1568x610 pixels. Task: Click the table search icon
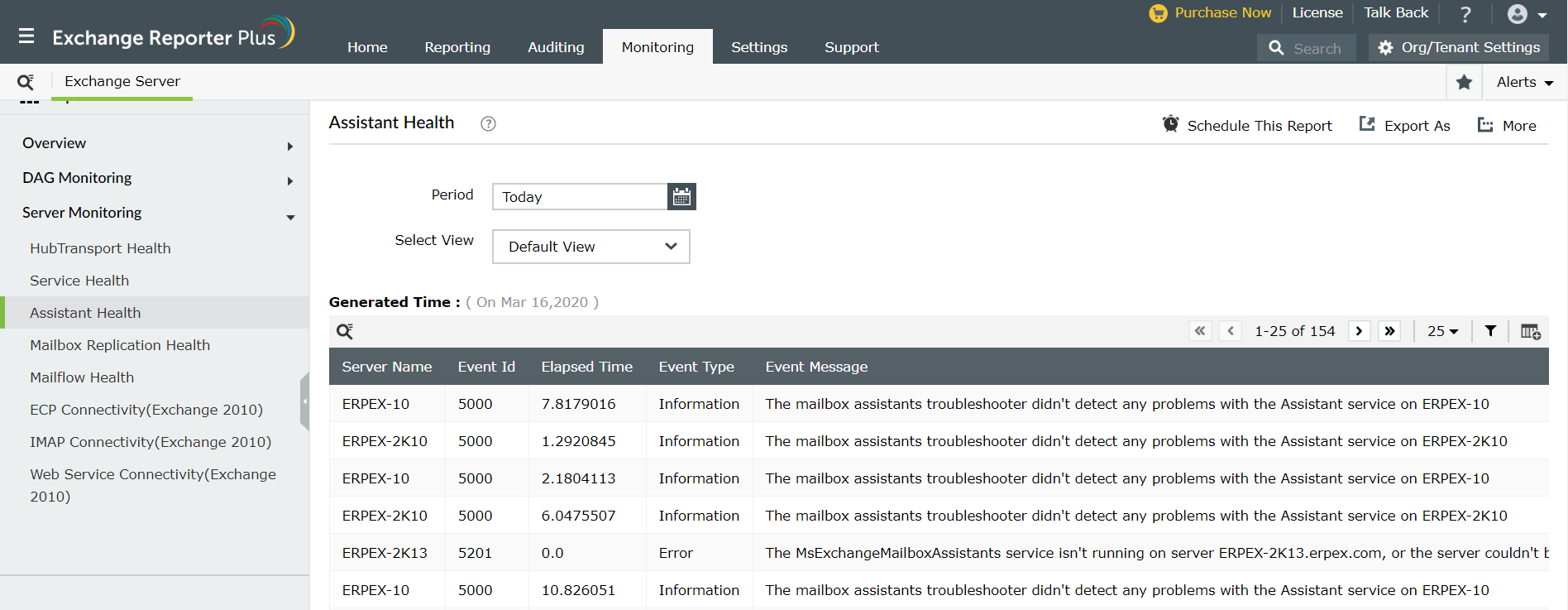click(345, 332)
